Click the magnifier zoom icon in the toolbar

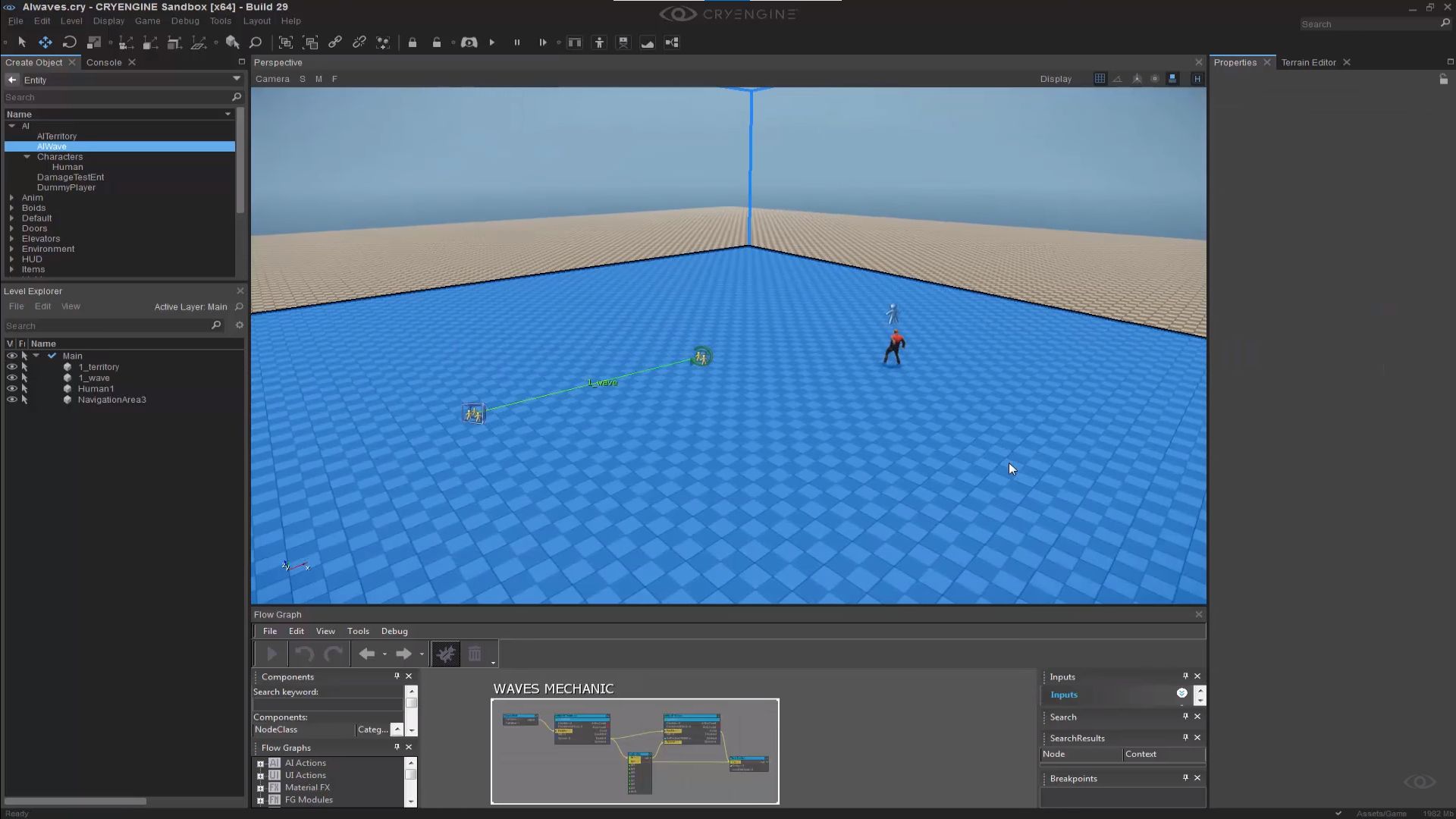click(256, 42)
